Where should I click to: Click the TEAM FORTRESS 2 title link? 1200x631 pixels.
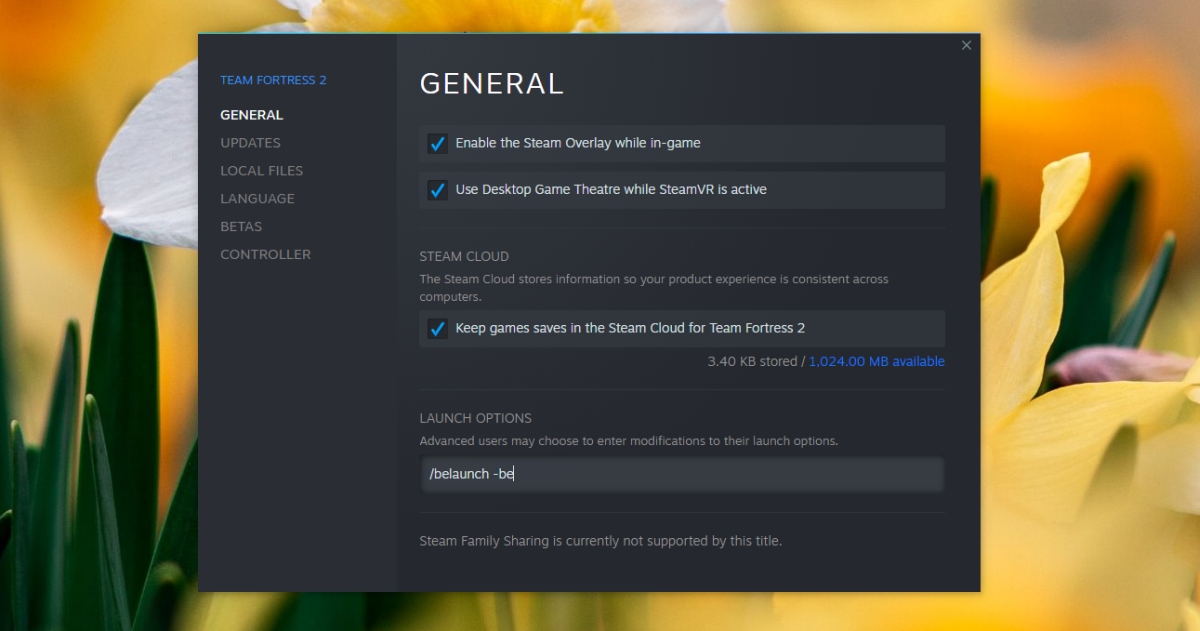tap(273, 80)
